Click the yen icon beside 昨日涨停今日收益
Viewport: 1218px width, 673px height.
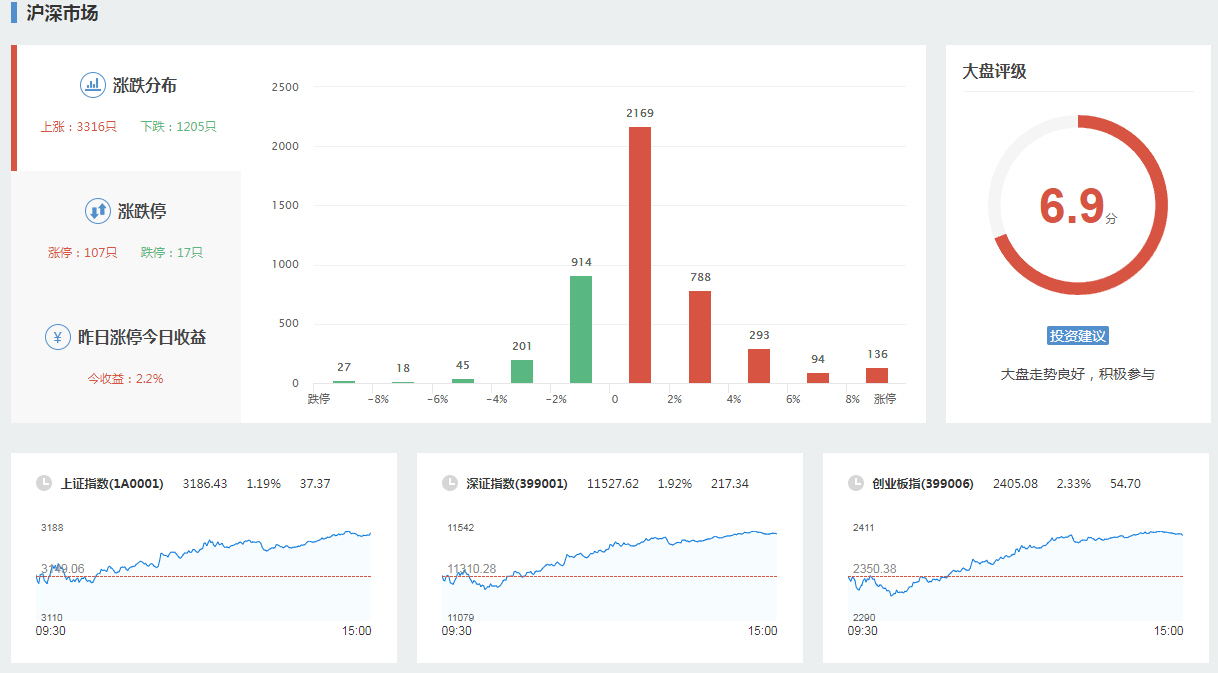[58, 337]
